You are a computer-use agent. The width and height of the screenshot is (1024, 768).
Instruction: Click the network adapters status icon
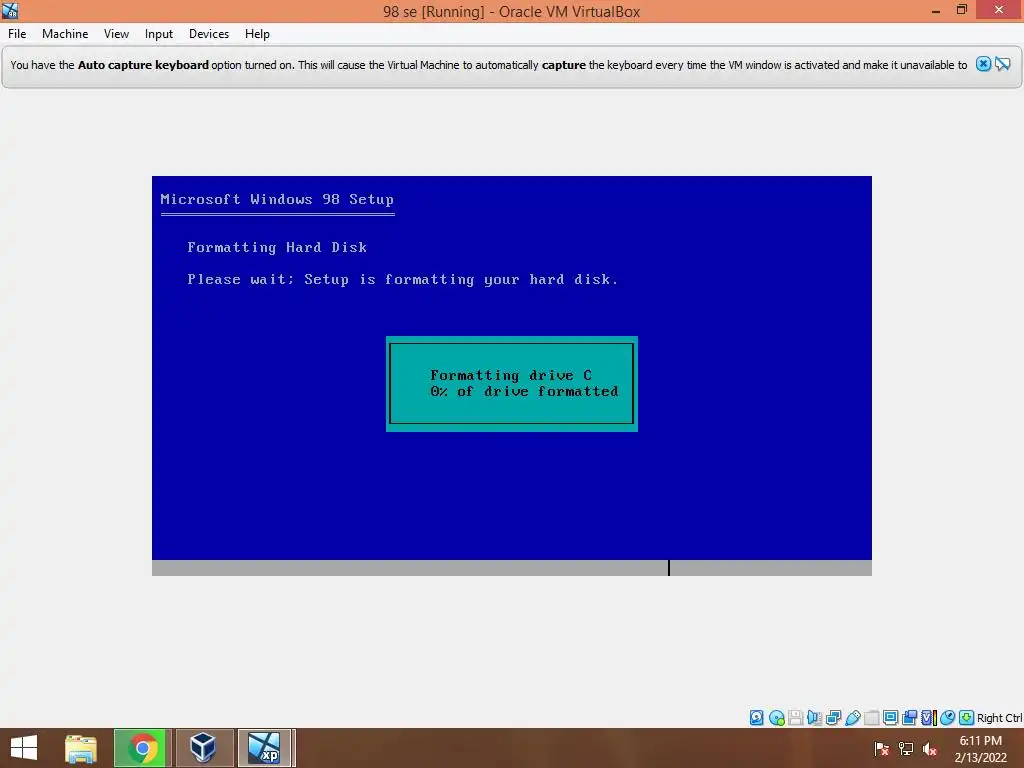pos(833,718)
